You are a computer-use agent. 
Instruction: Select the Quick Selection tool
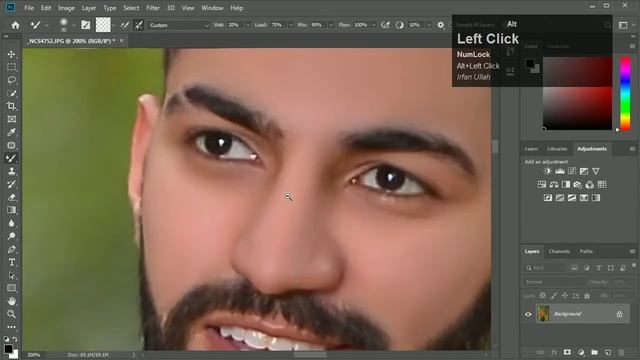(11, 93)
